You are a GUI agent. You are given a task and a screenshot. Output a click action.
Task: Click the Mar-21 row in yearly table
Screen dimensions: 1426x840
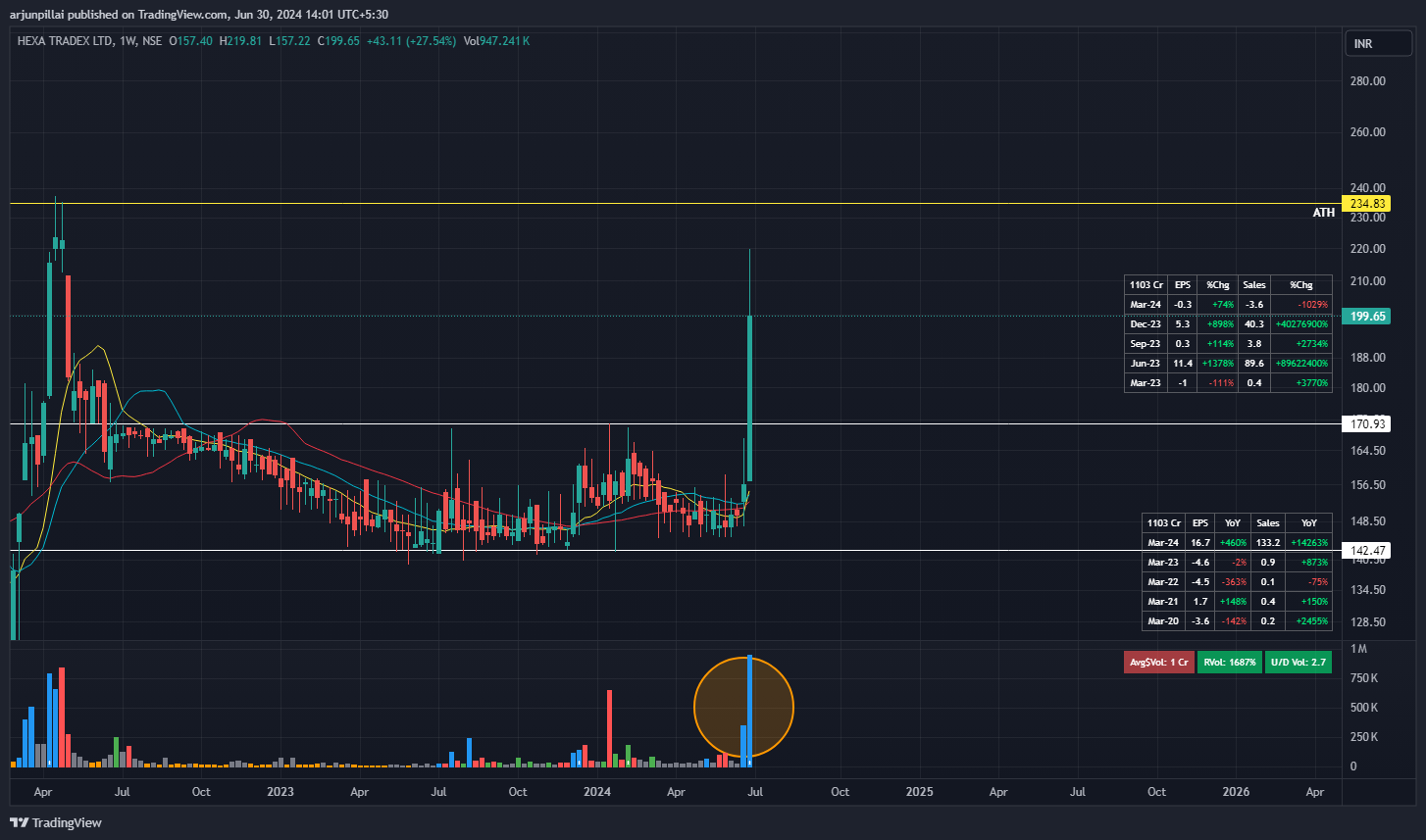1238,601
